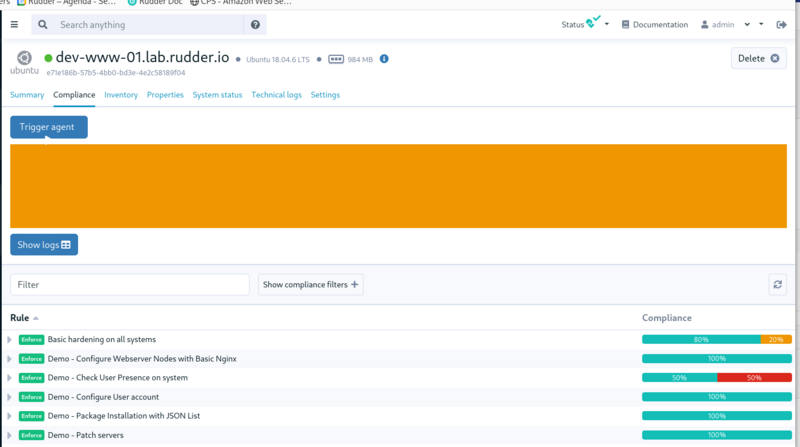Open the Documentation link
800x447 pixels.
point(655,24)
